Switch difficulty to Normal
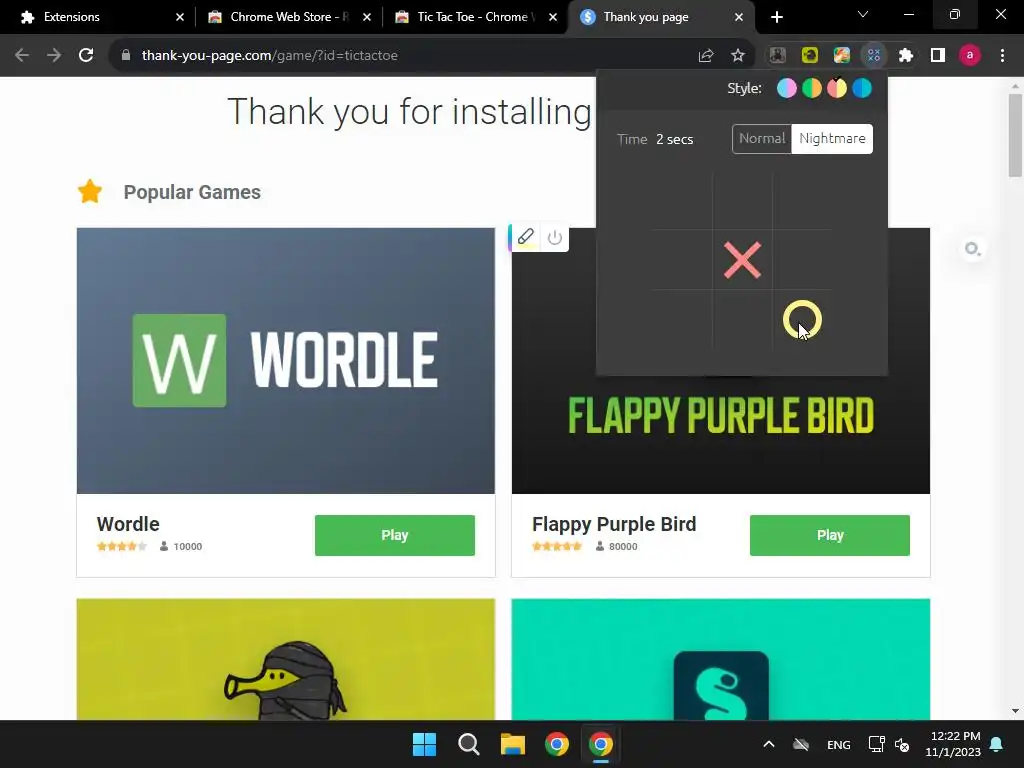 (x=762, y=138)
